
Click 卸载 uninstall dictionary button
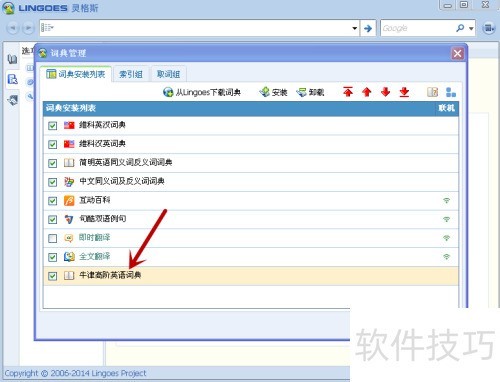[x=310, y=92]
